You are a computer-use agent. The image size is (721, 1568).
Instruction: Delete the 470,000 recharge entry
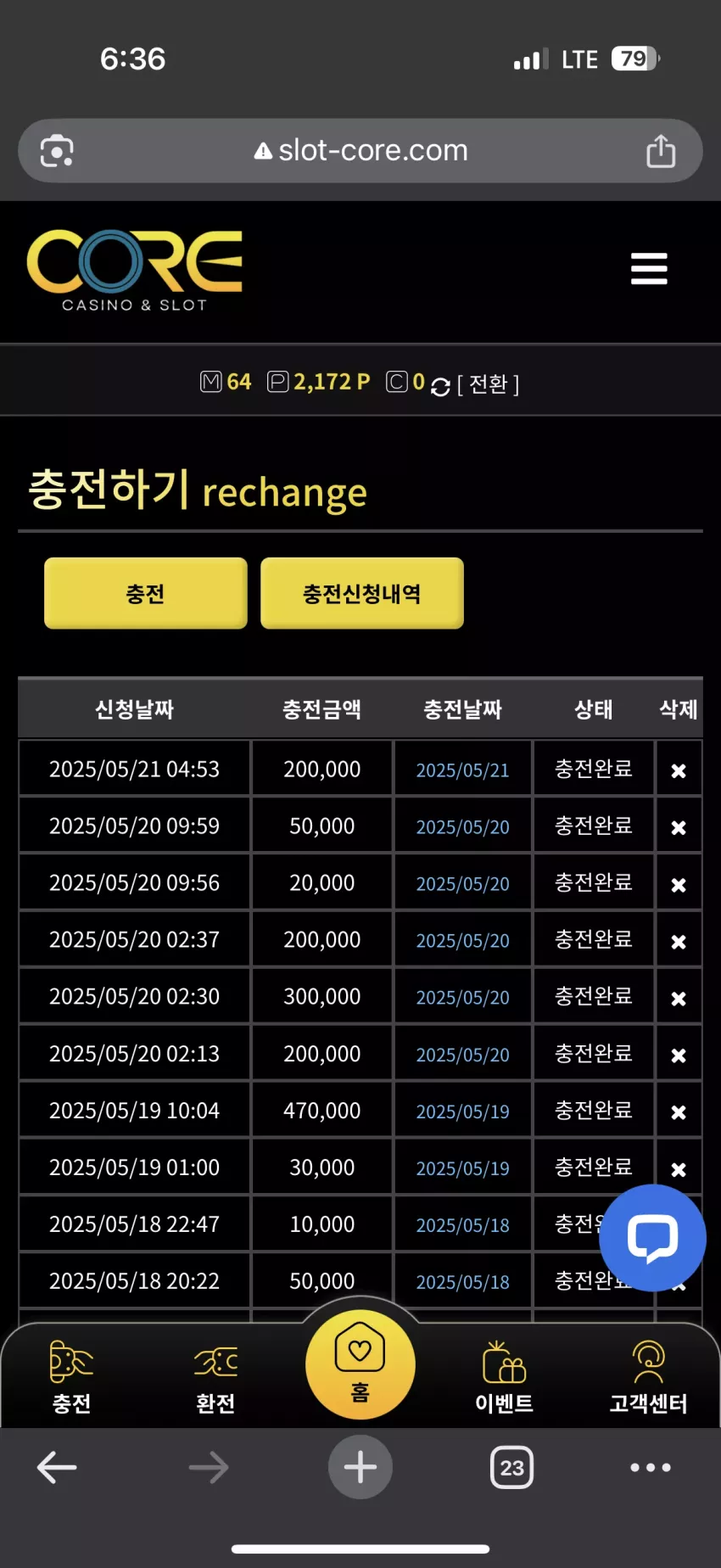(679, 1112)
